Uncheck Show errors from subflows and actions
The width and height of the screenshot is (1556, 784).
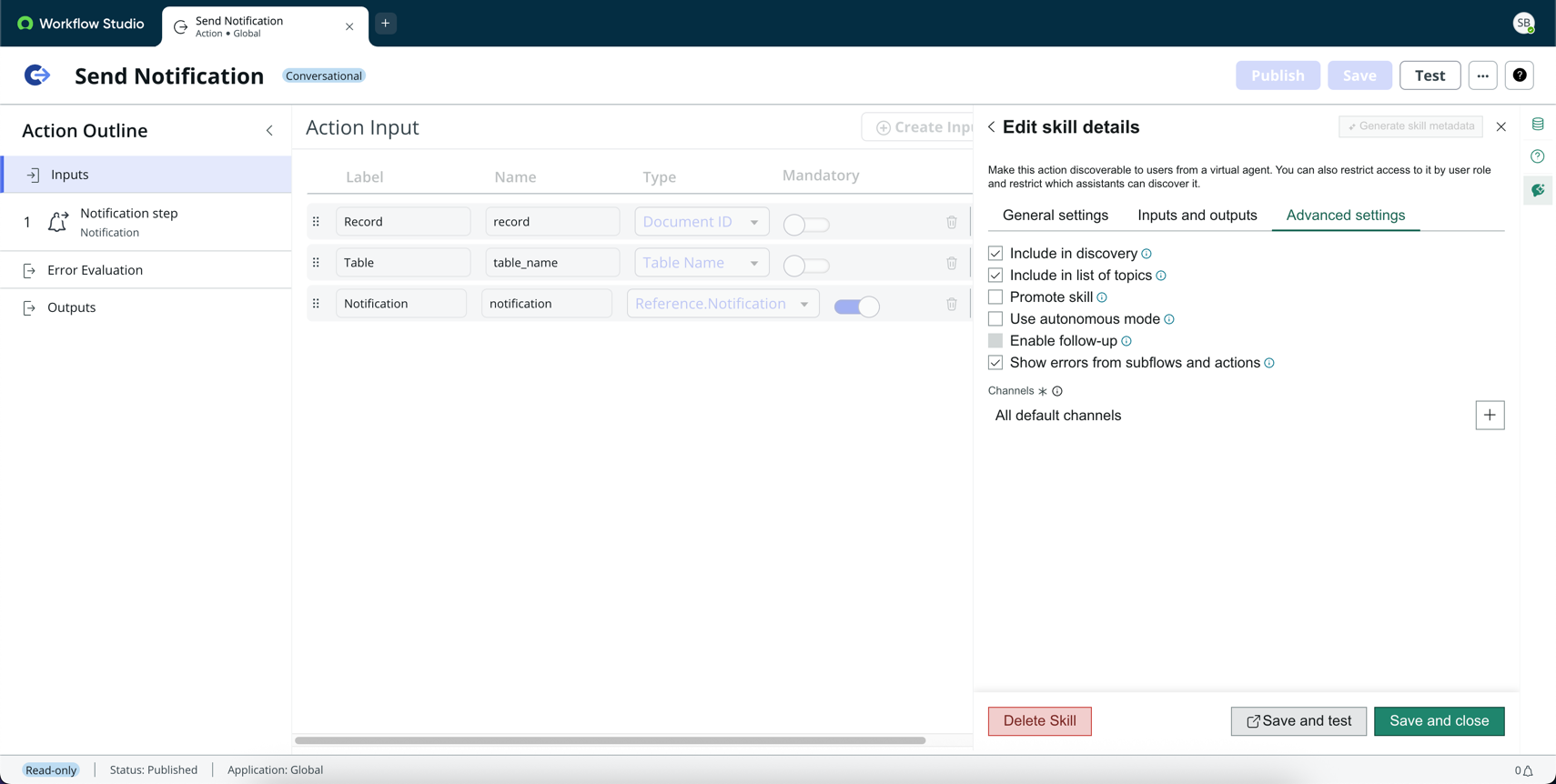point(995,363)
